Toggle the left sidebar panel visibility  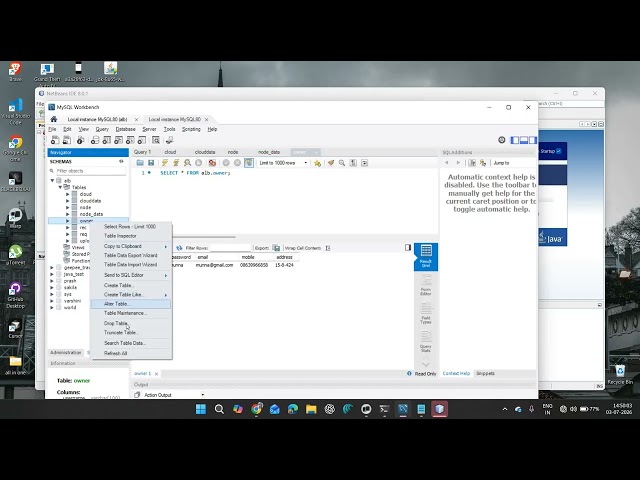pos(515,140)
